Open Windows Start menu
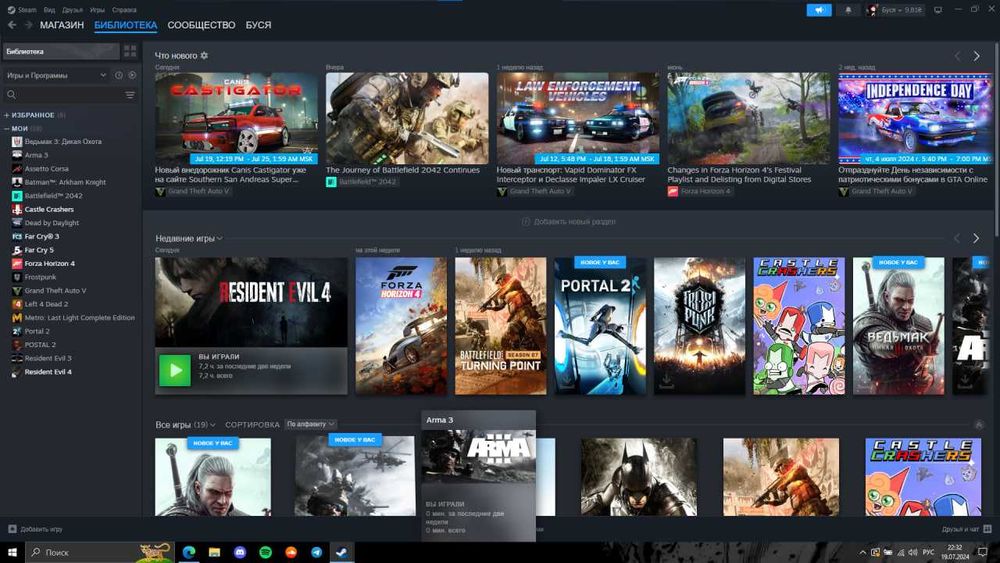 click(12, 552)
